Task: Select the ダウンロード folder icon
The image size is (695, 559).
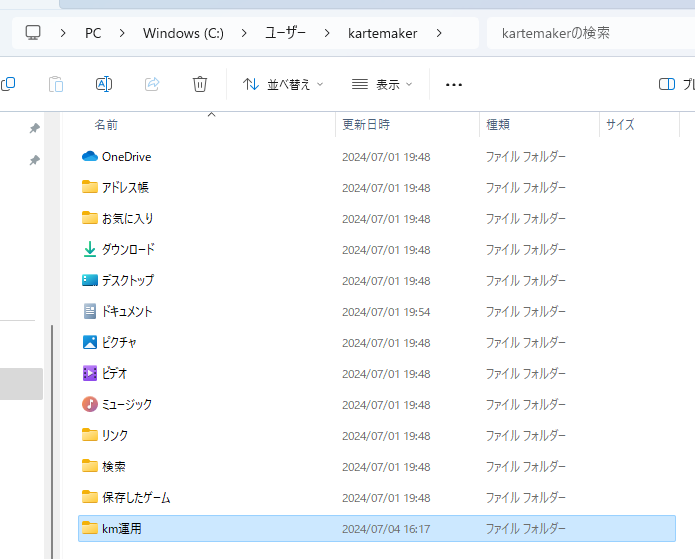Action: tap(90, 249)
